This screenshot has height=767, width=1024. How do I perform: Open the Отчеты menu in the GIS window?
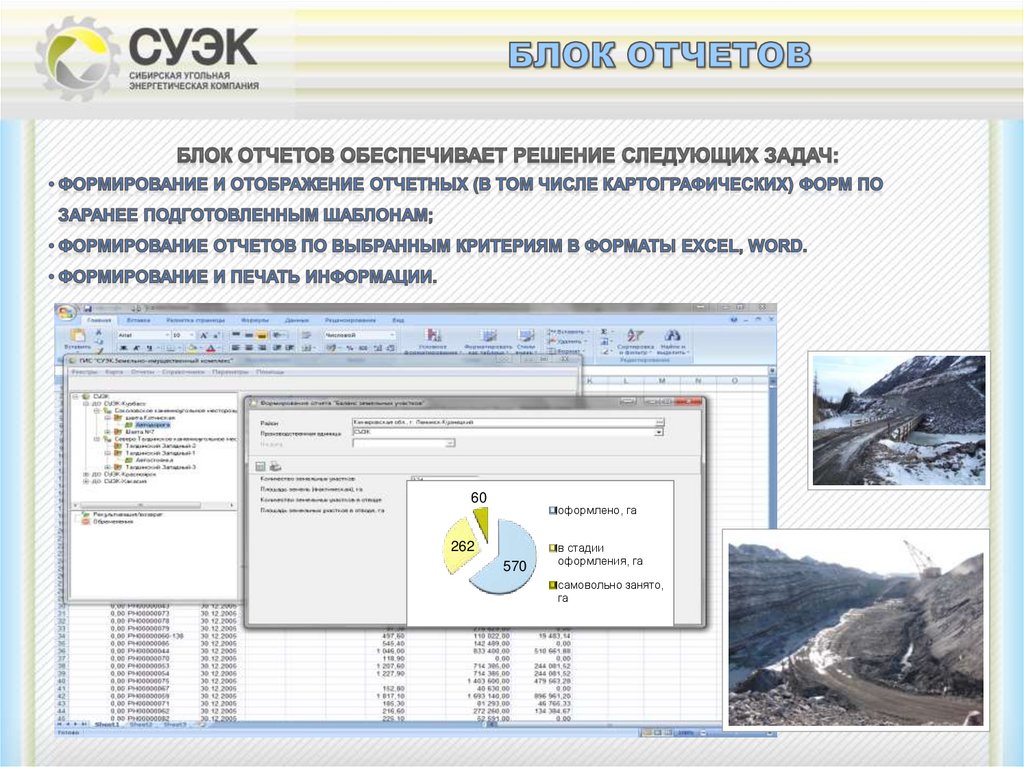point(144,372)
